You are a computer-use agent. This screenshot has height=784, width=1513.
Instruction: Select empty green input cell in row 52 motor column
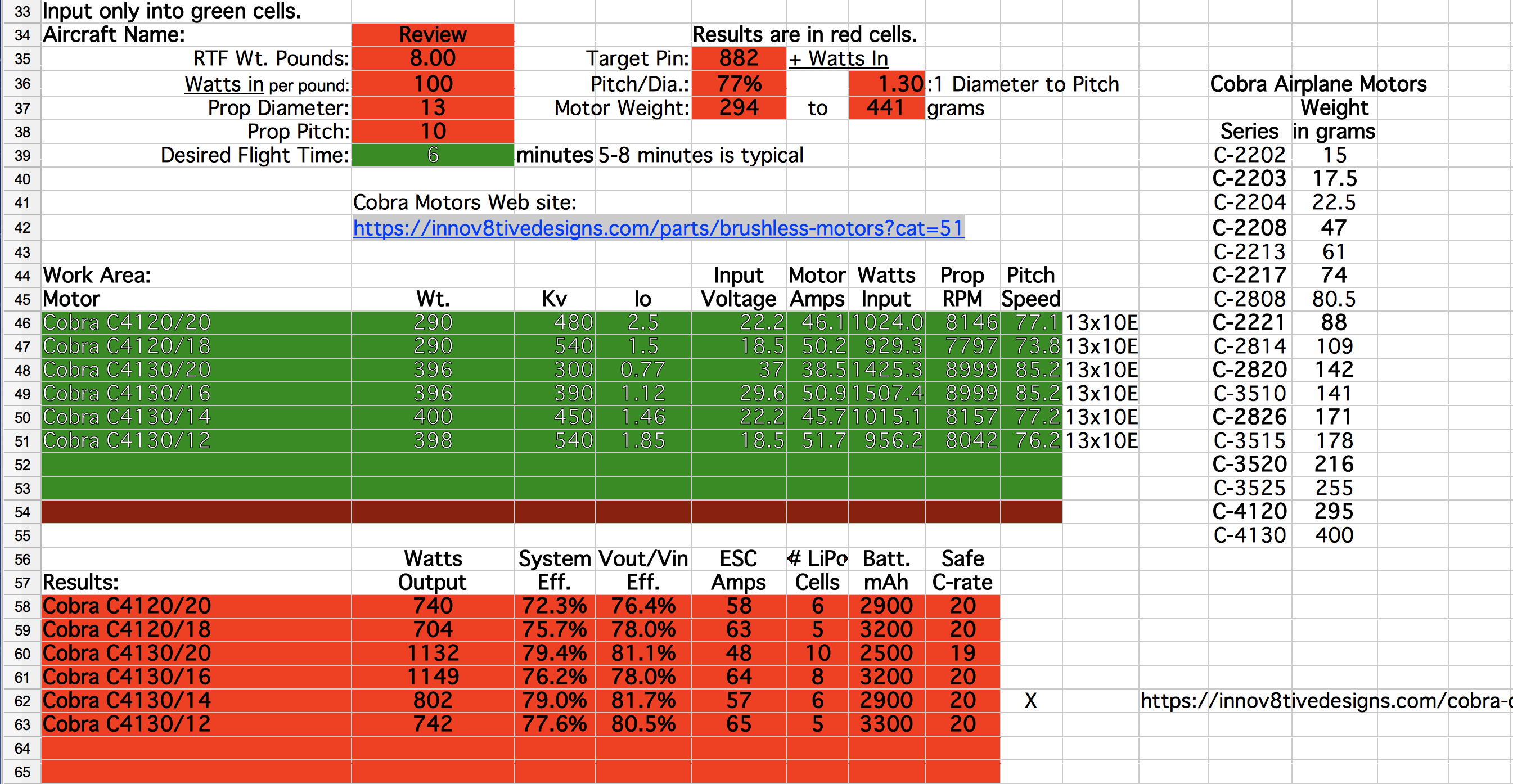[196, 465]
